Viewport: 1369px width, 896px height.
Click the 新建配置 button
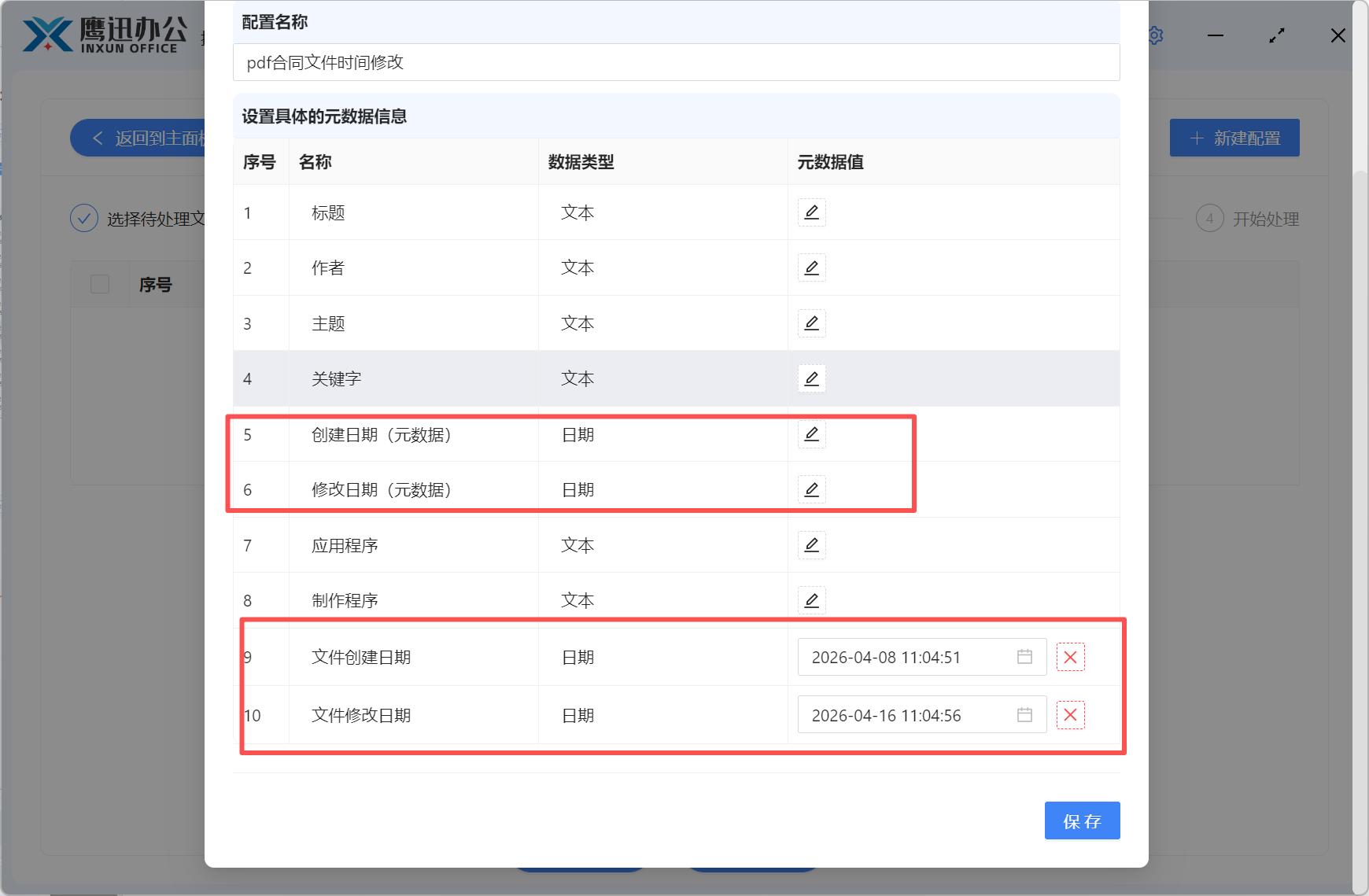[1234, 138]
